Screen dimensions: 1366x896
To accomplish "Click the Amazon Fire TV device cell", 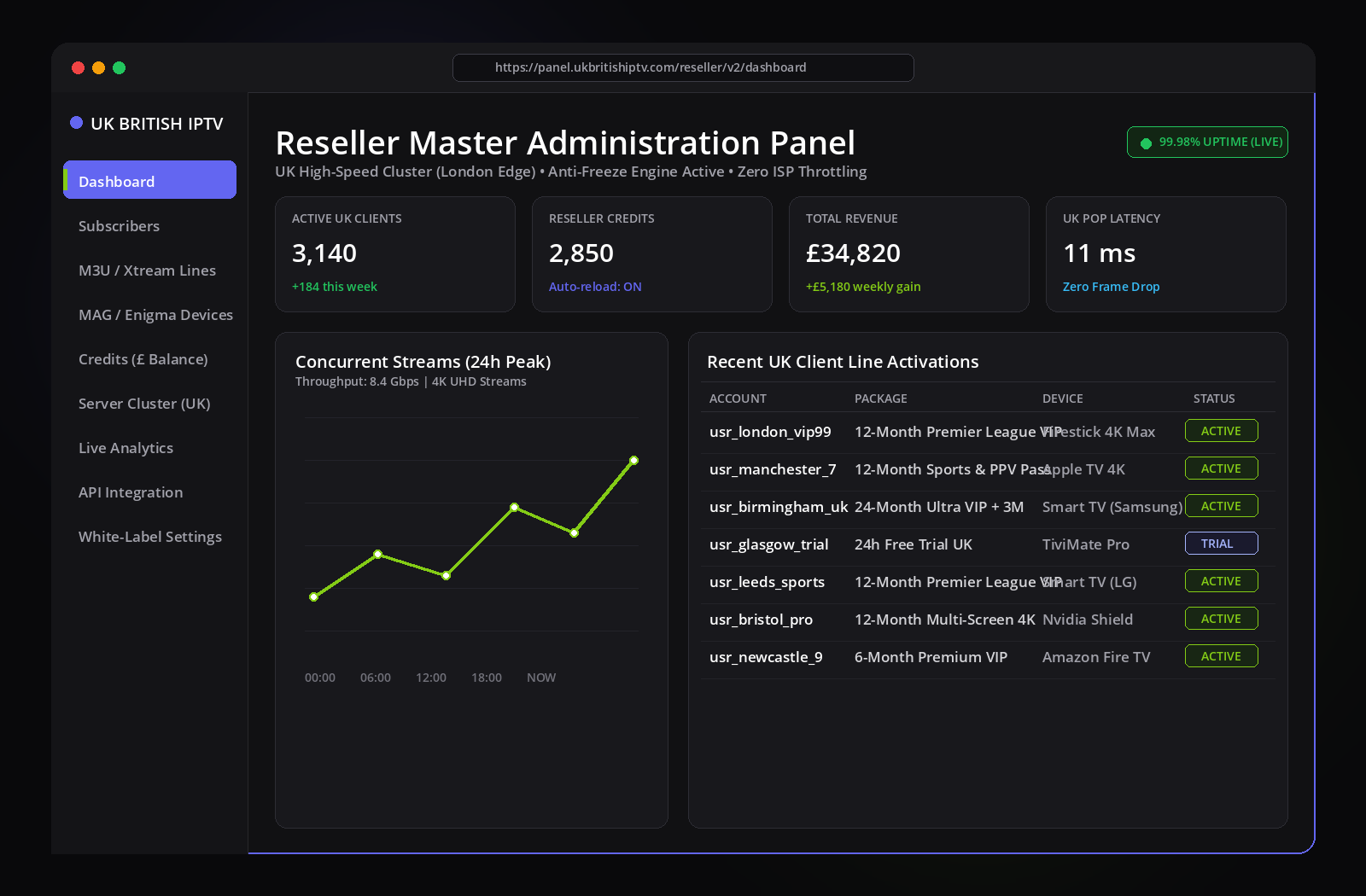I will pos(1096,657).
